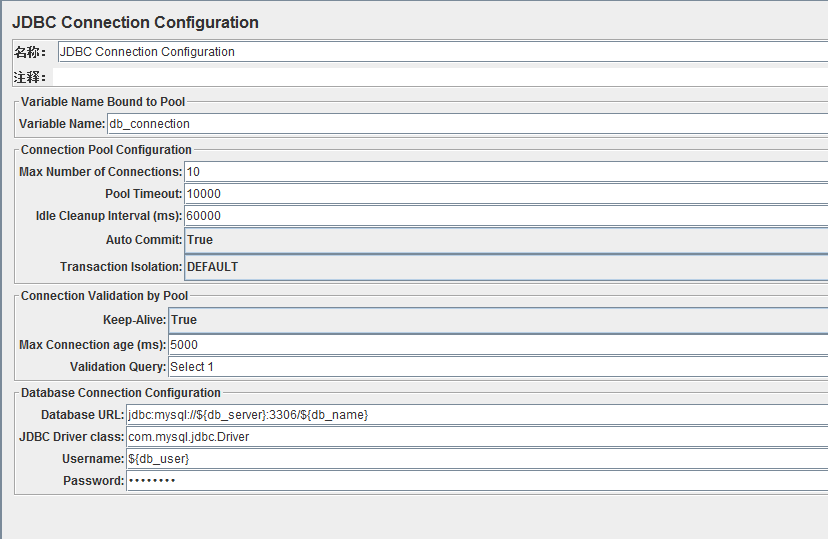Click the Password field
This screenshot has height=539, width=828.
(477, 481)
